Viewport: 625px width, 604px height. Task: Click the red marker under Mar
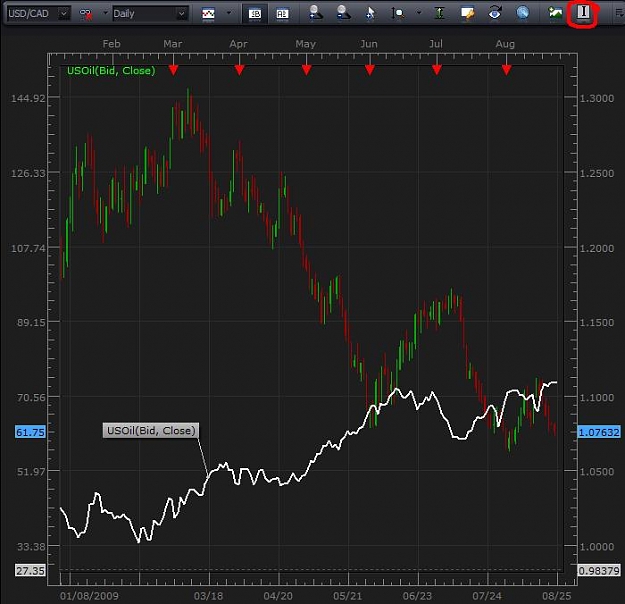pos(173,70)
